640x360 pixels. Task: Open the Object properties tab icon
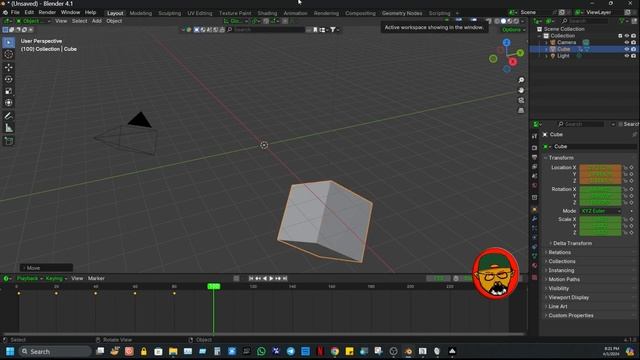point(535,209)
